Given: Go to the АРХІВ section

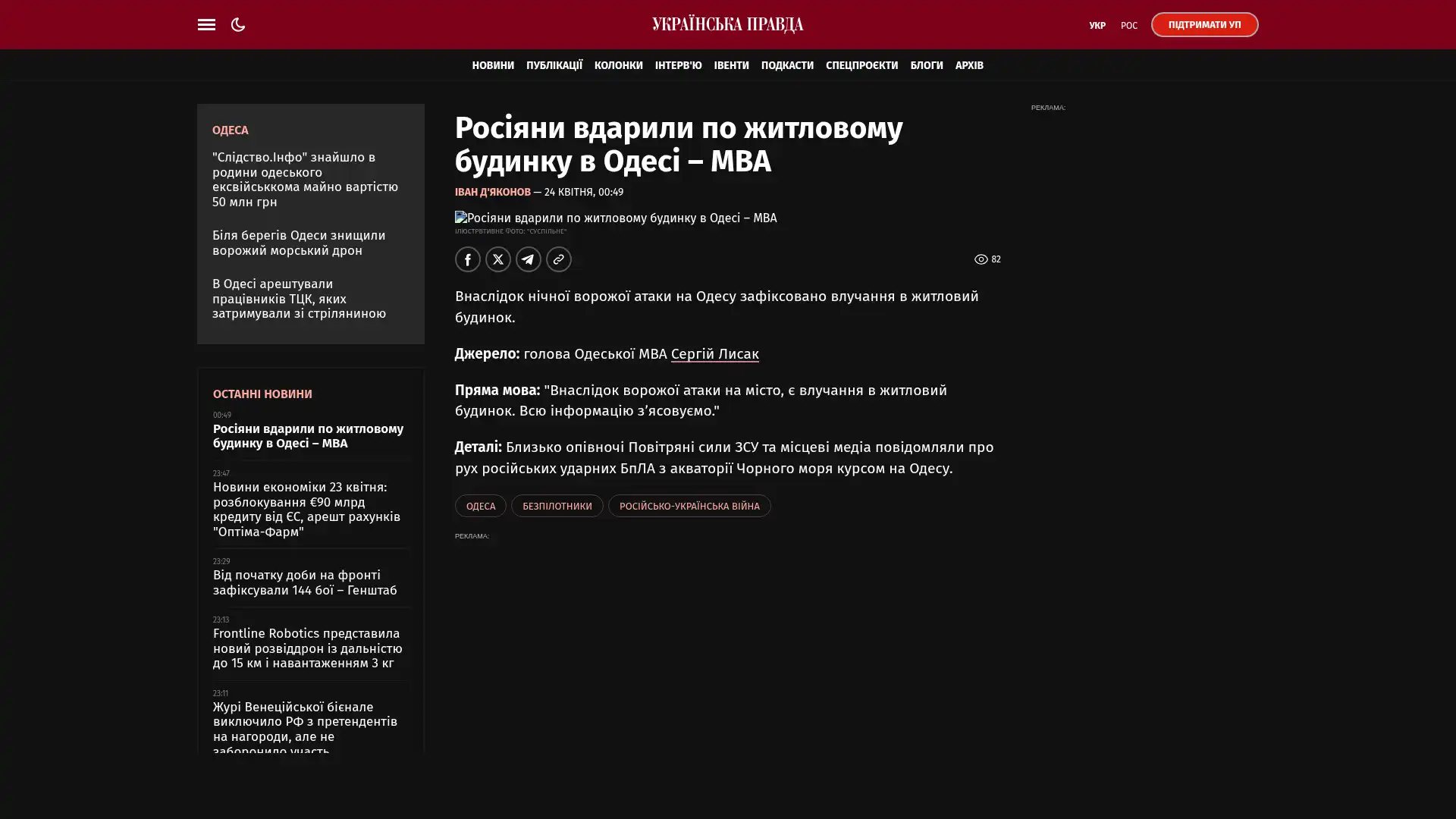Looking at the screenshot, I should click(968, 65).
